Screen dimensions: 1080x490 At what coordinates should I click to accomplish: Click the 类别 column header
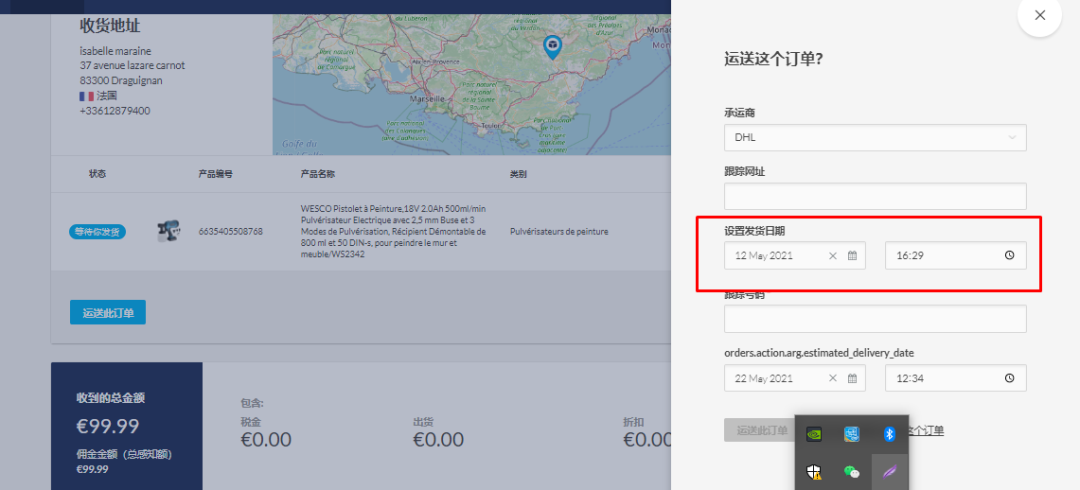518,174
